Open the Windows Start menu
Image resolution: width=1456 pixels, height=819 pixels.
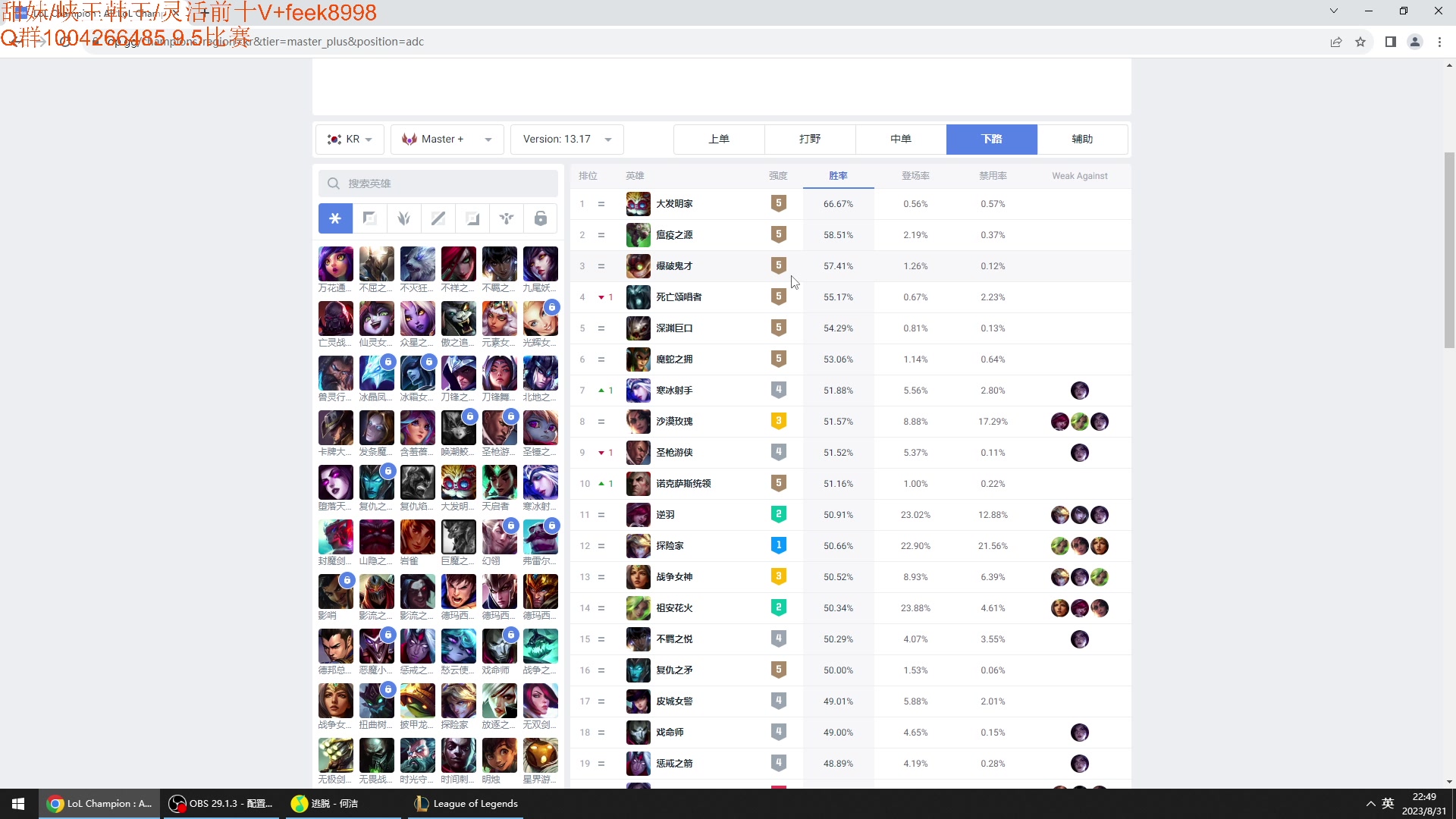(18, 804)
